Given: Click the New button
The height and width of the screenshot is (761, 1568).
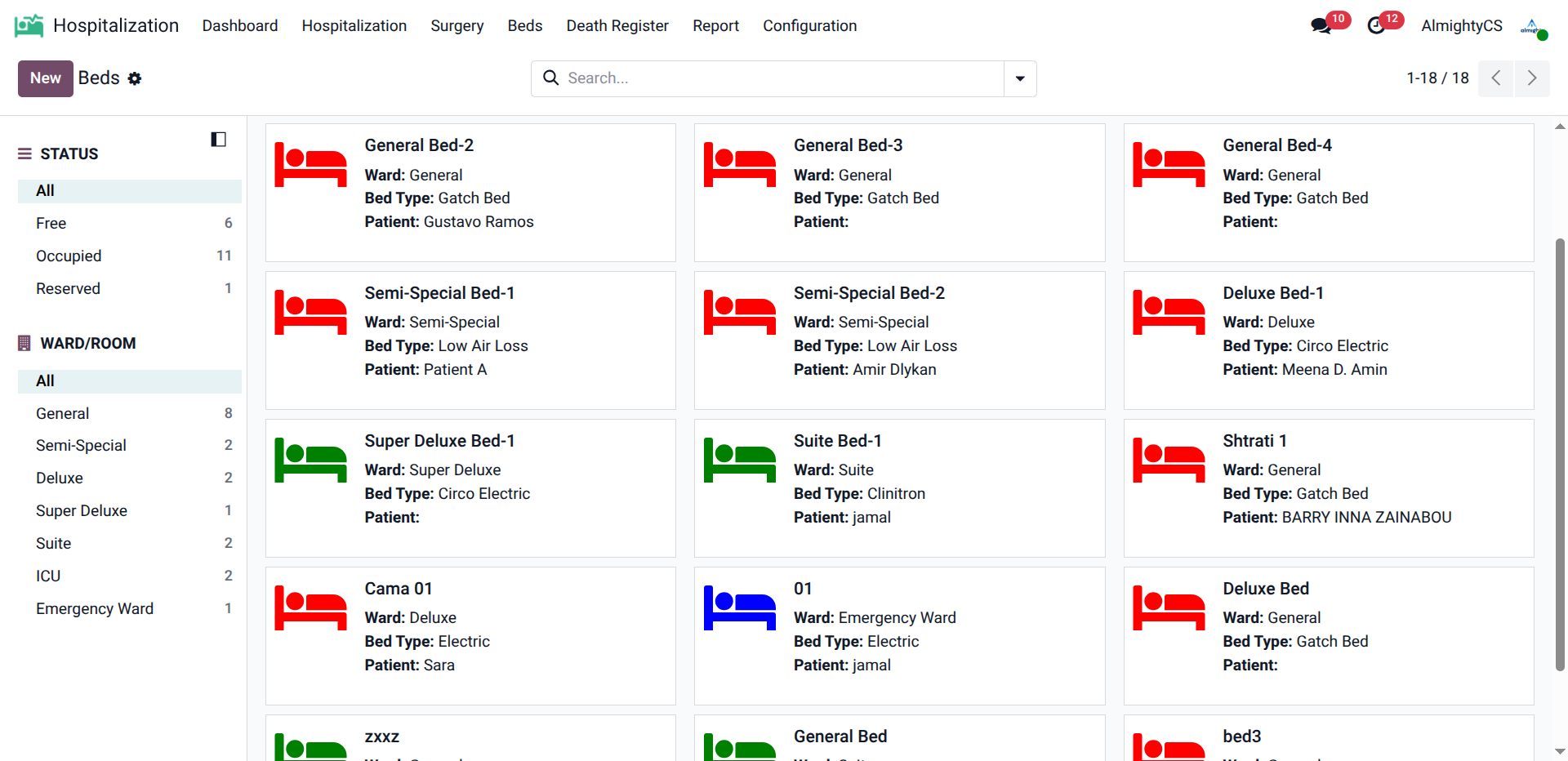Looking at the screenshot, I should 46,78.
